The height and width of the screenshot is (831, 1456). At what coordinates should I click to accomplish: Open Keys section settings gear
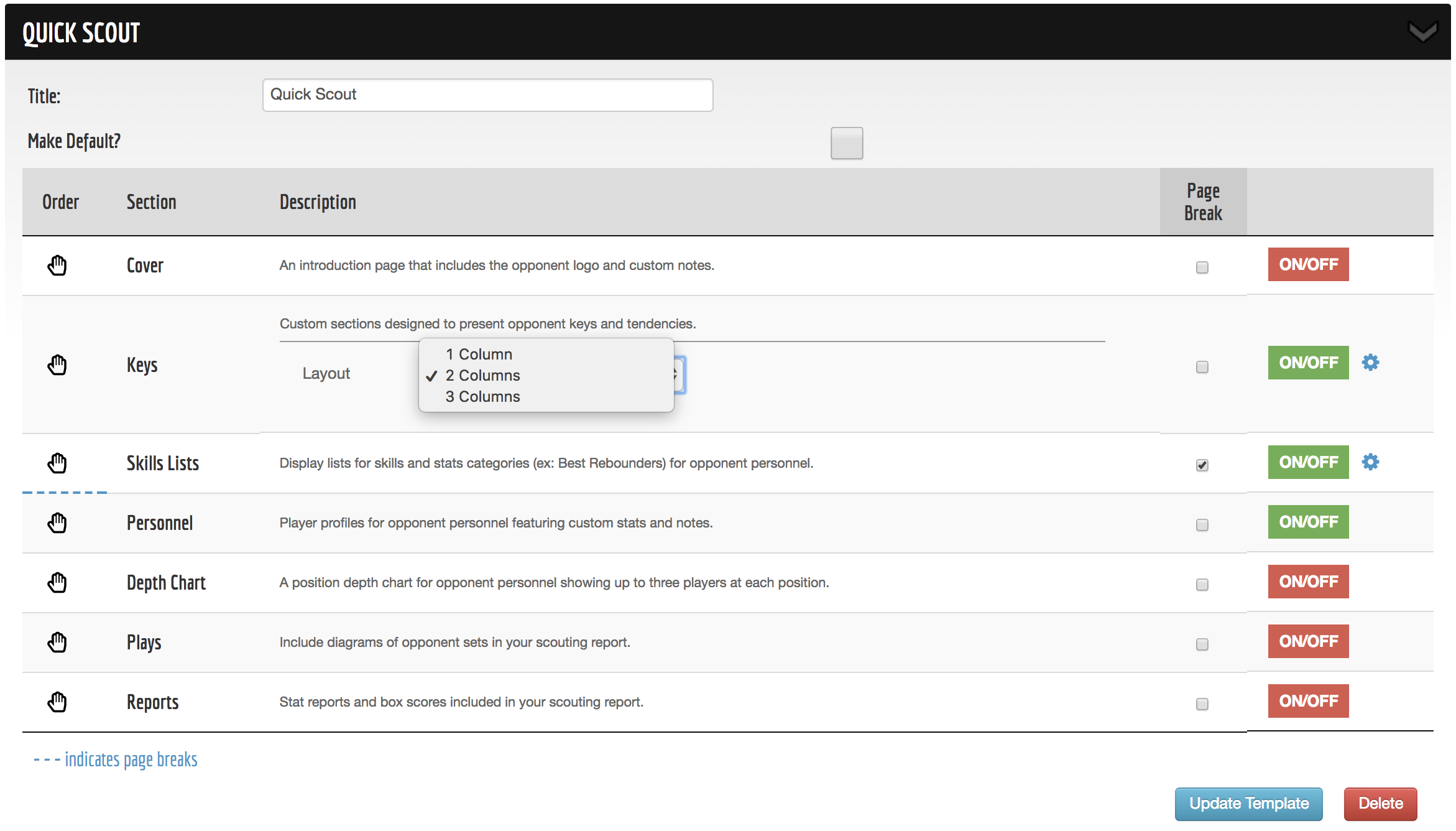(x=1370, y=363)
